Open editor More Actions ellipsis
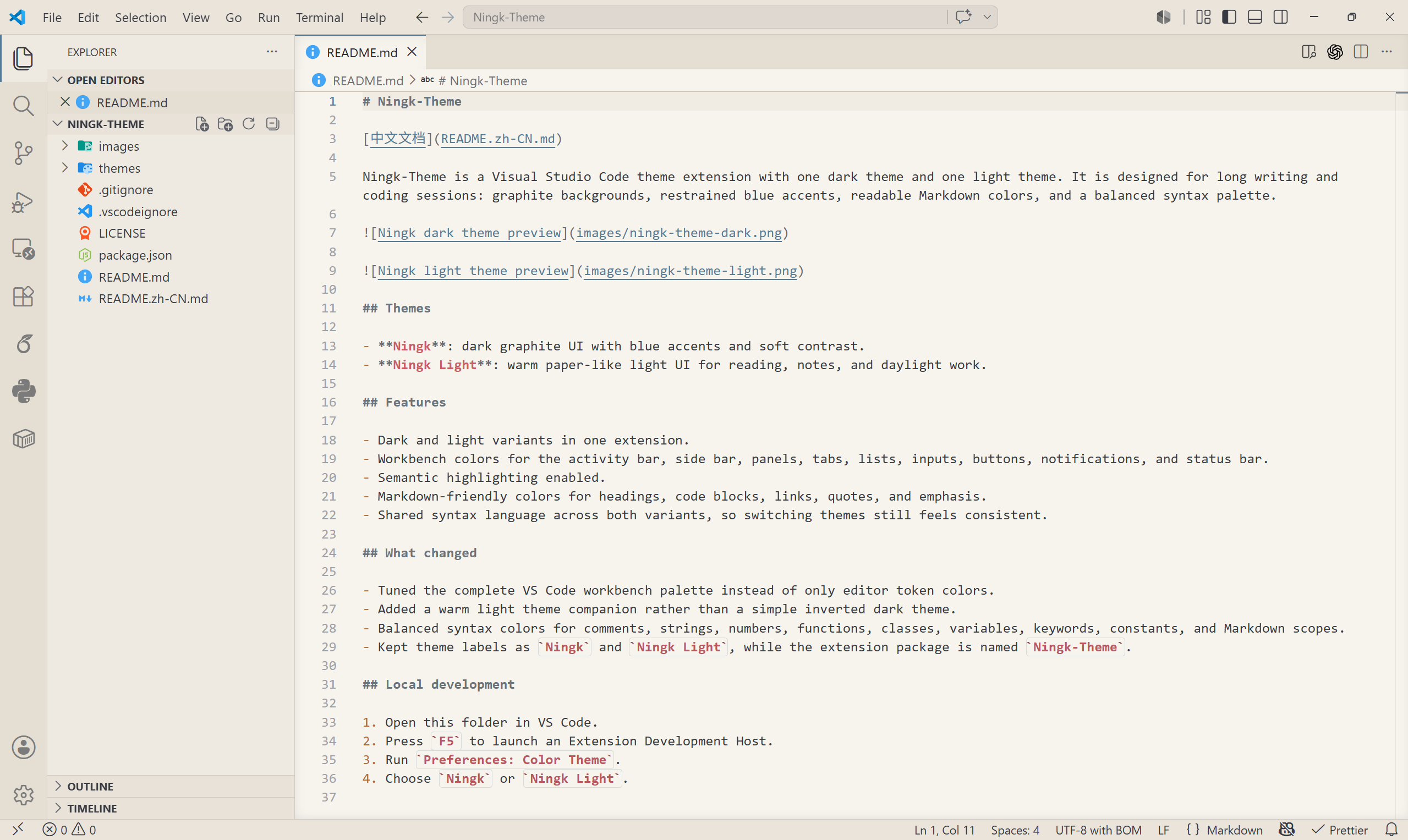The height and width of the screenshot is (840, 1408). pos(1387,52)
